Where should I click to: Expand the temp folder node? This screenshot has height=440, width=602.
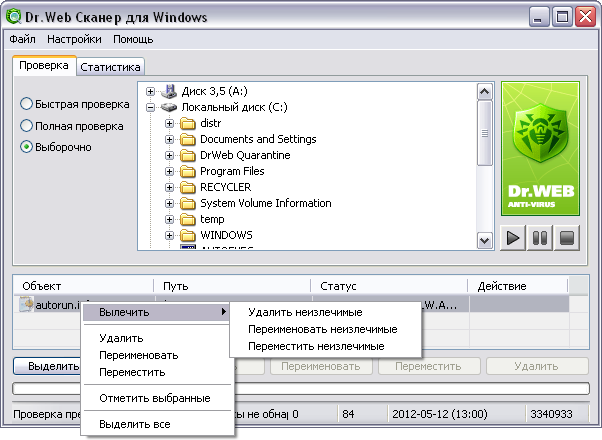point(169,219)
